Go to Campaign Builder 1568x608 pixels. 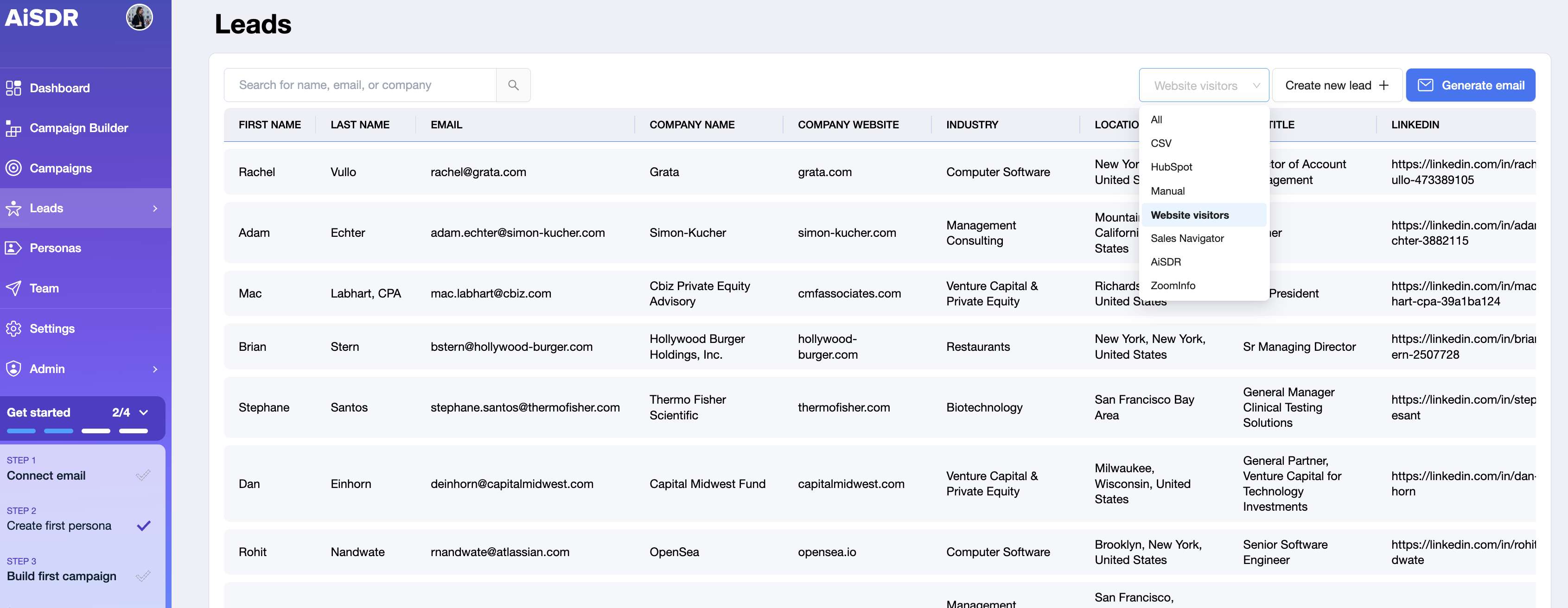pyautogui.click(x=85, y=128)
